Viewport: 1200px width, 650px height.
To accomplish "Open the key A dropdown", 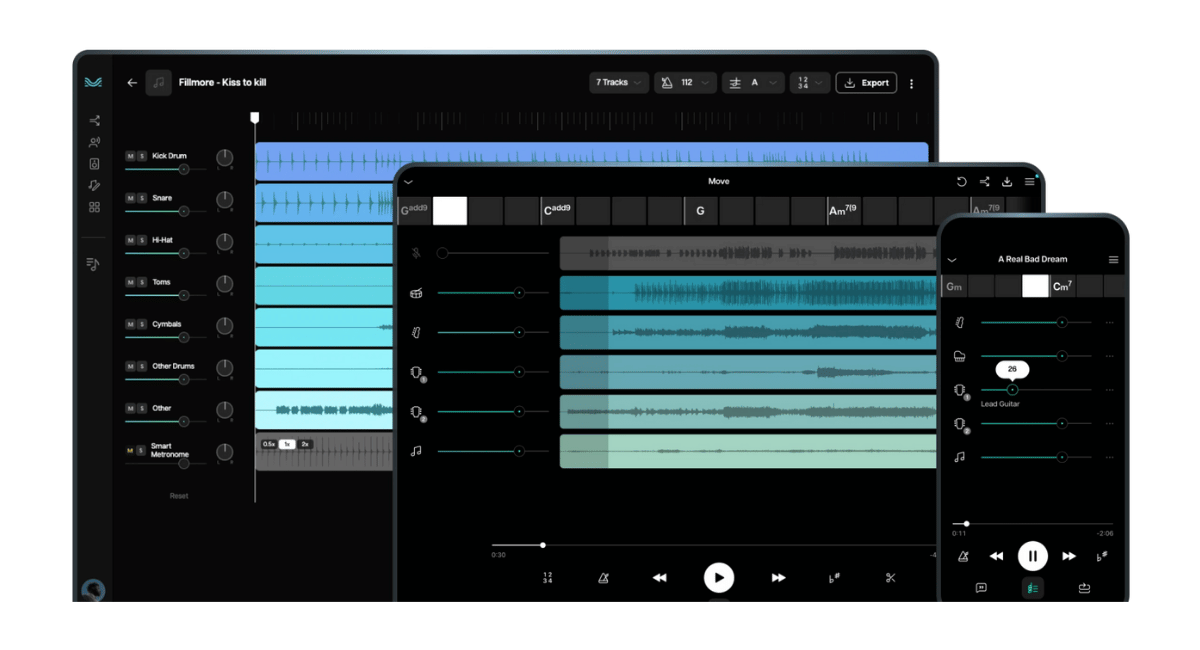I will (x=753, y=83).
